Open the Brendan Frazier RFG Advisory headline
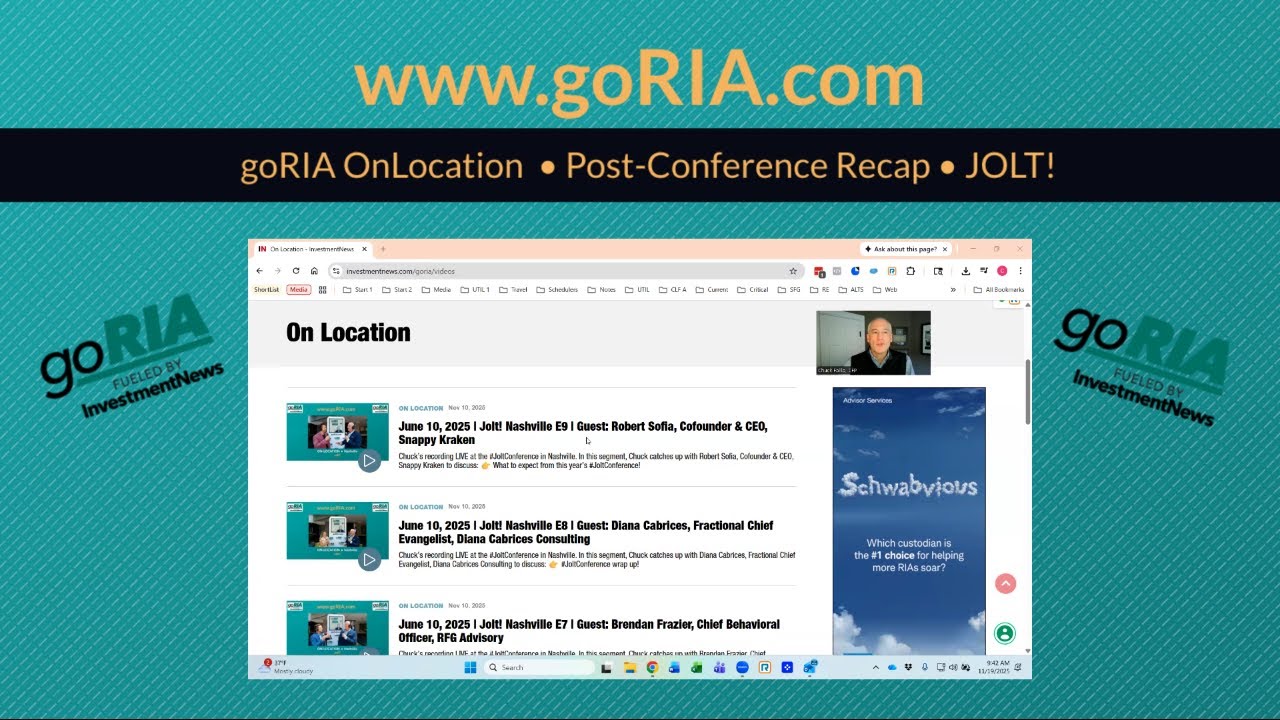 pyautogui.click(x=589, y=631)
